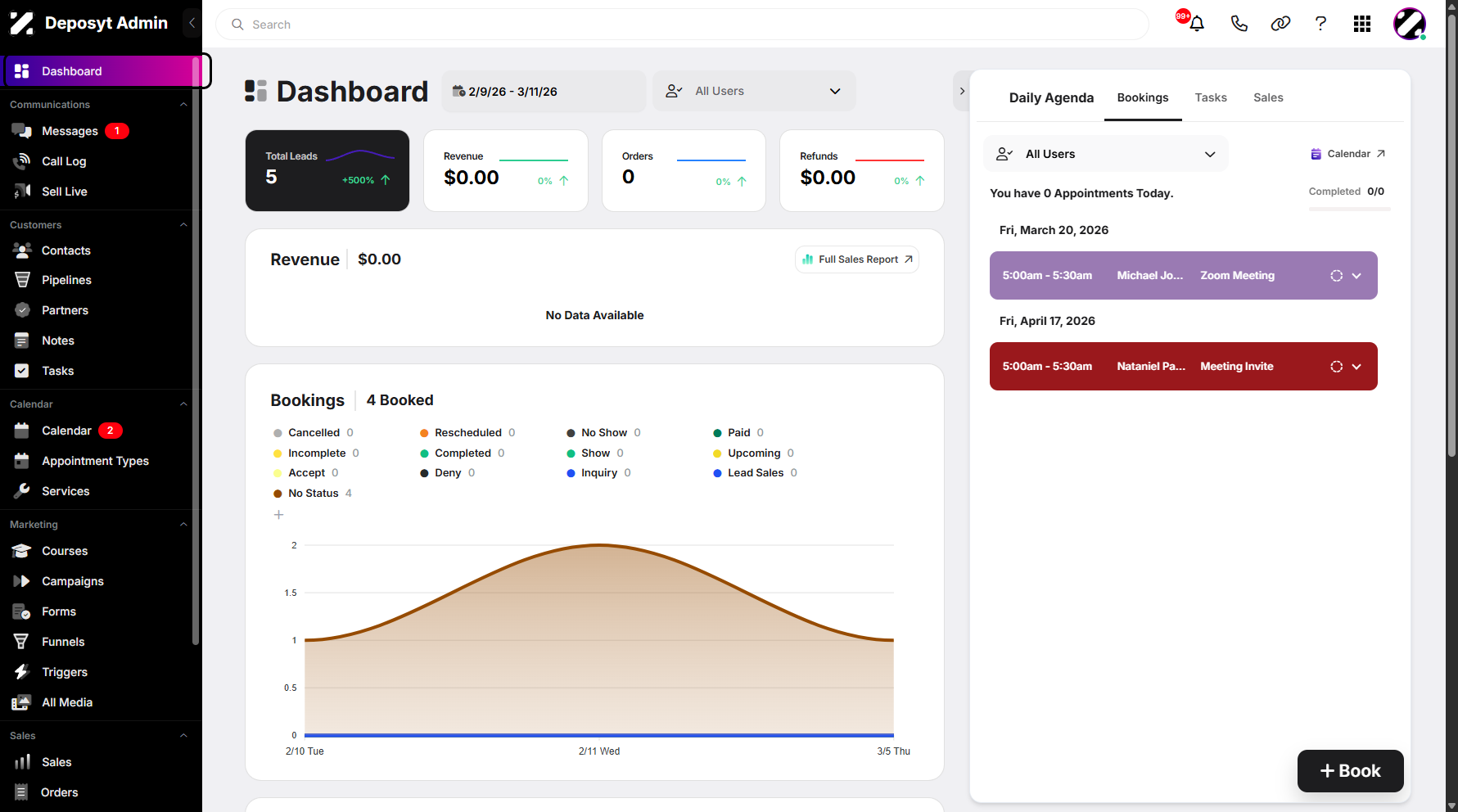This screenshot has width=1458, height=812.
Task: Click the Search field
Action: tap(682, 24)
